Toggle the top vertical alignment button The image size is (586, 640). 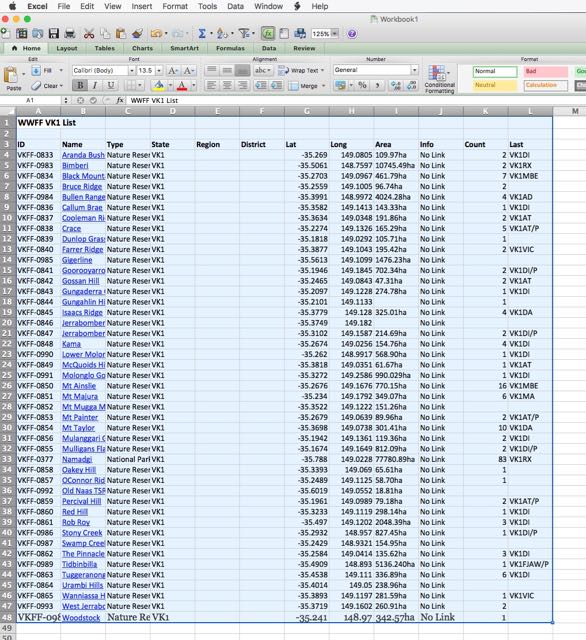[x=211, y=71]
